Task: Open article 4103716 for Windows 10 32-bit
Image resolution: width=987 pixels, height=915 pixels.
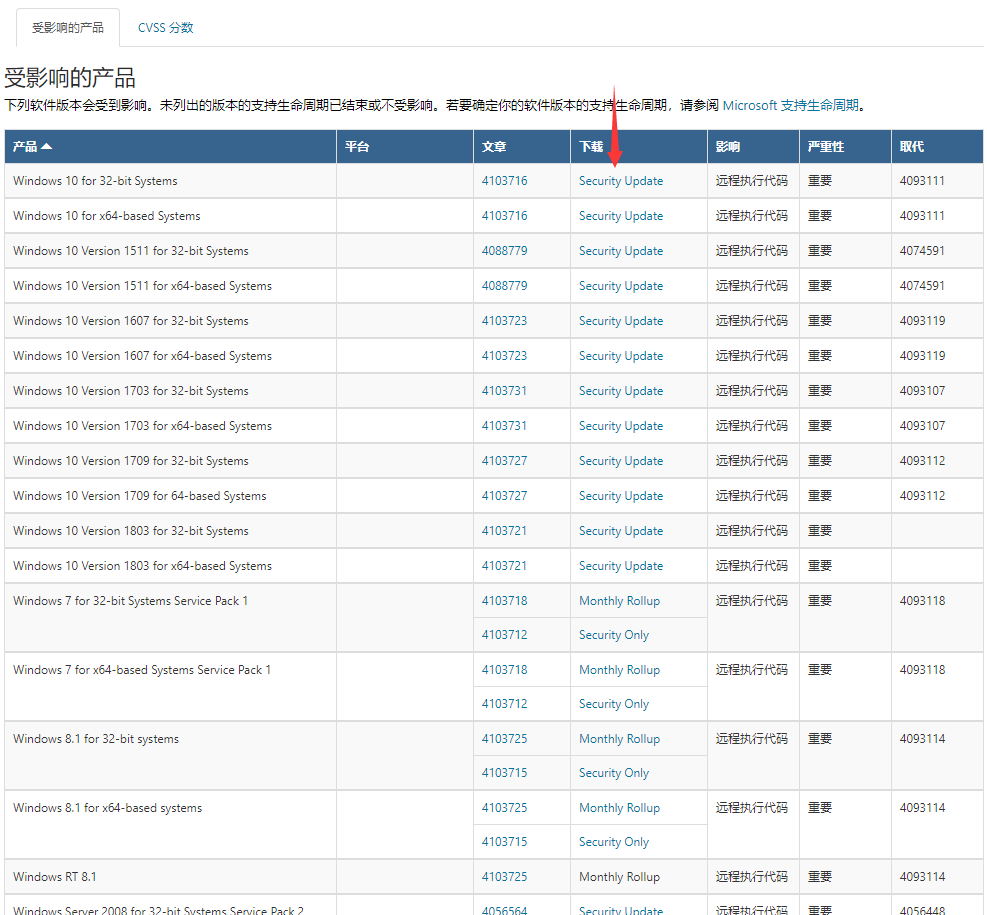Action: pyautogui.click(x=504, y=181)
